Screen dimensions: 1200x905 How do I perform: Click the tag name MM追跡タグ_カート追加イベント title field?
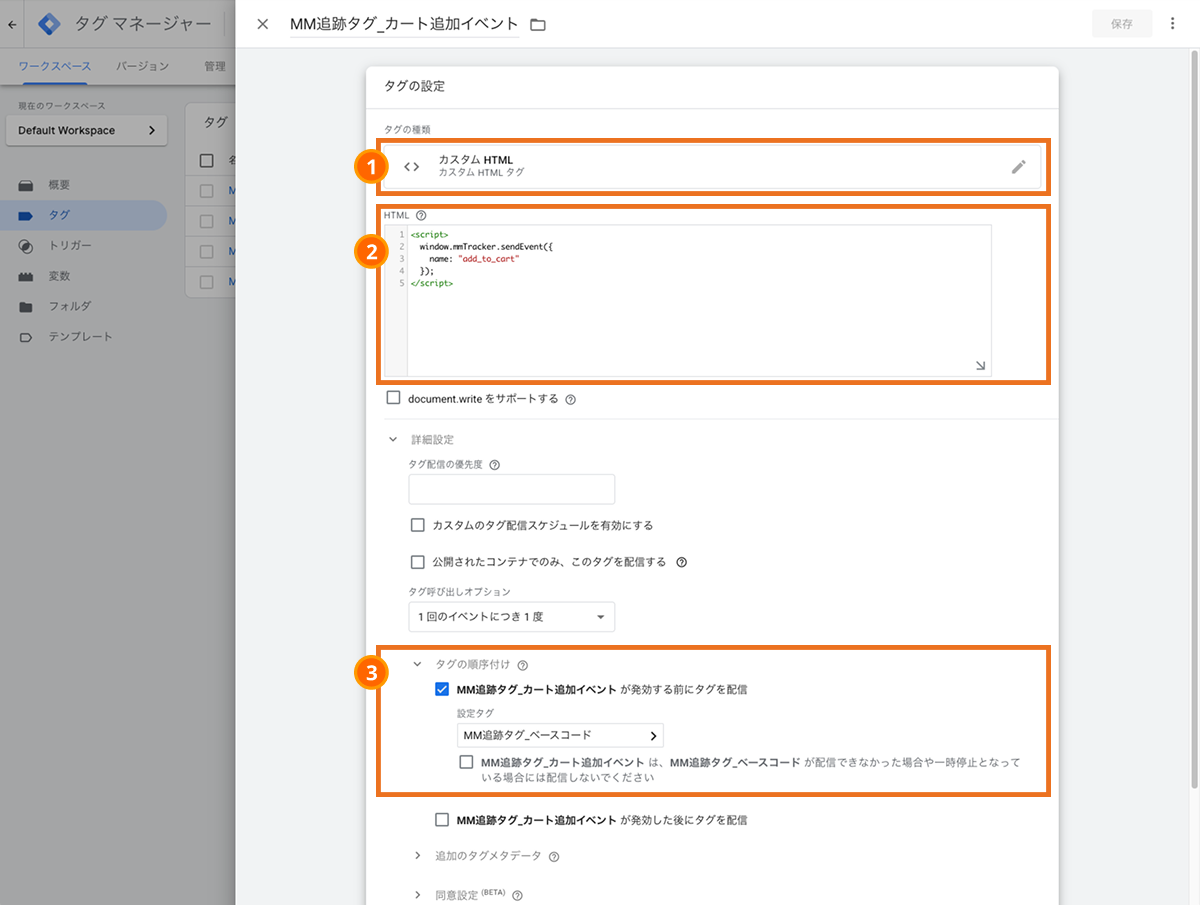click(404, 24)
